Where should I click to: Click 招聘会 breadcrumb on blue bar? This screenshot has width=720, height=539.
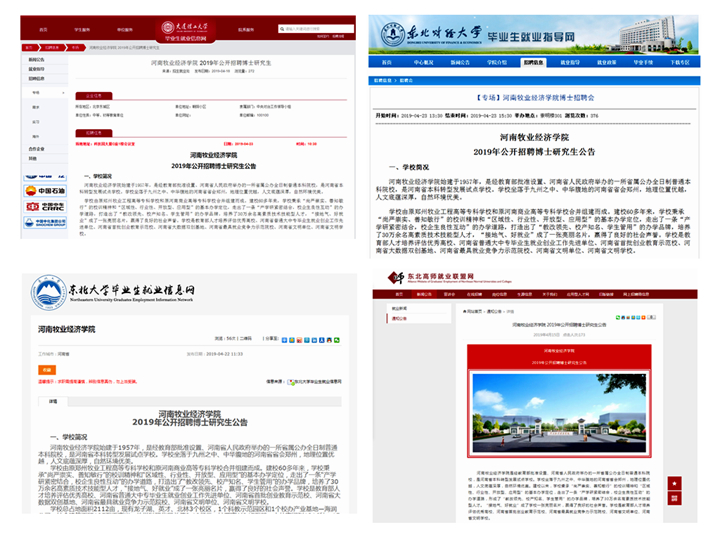click(x=405, y=80)
